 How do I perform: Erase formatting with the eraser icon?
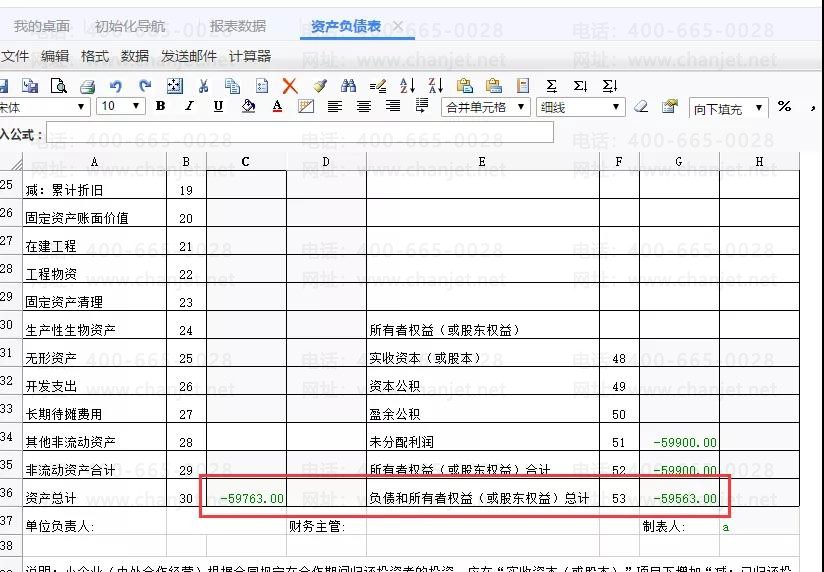(641, 107)
